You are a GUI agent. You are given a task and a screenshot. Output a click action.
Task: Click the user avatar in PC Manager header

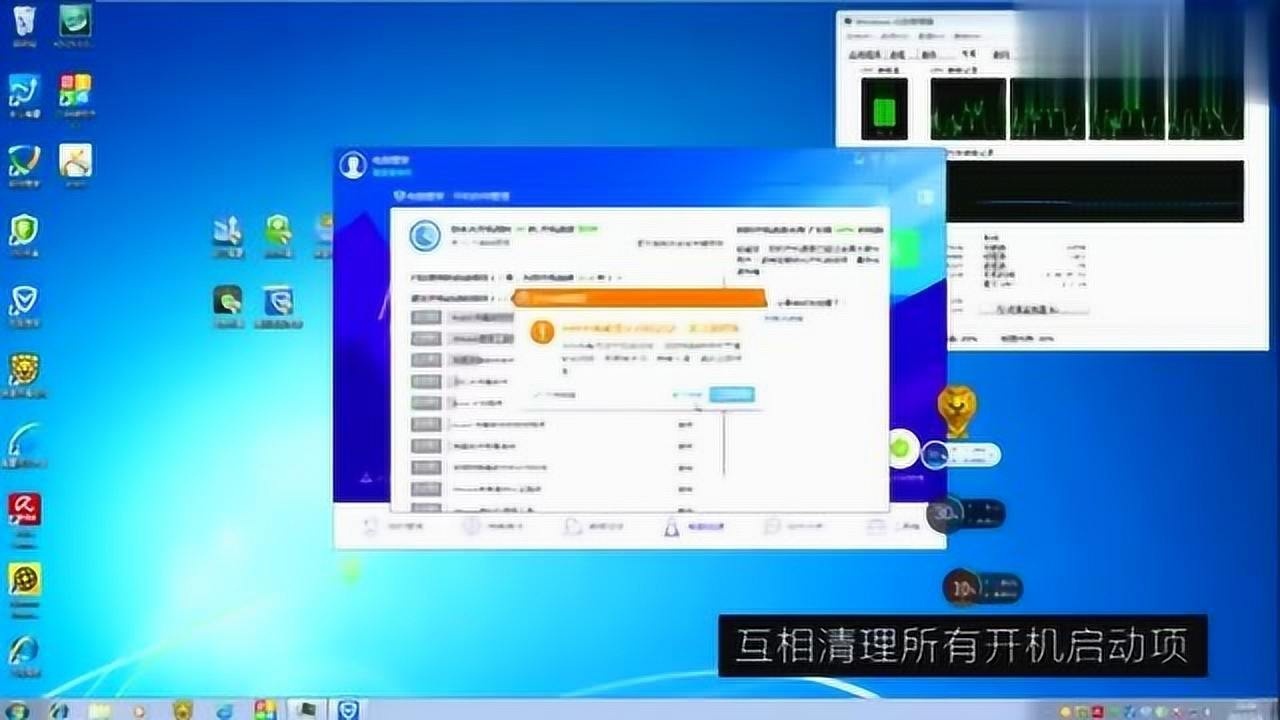(x=352, y=165)
